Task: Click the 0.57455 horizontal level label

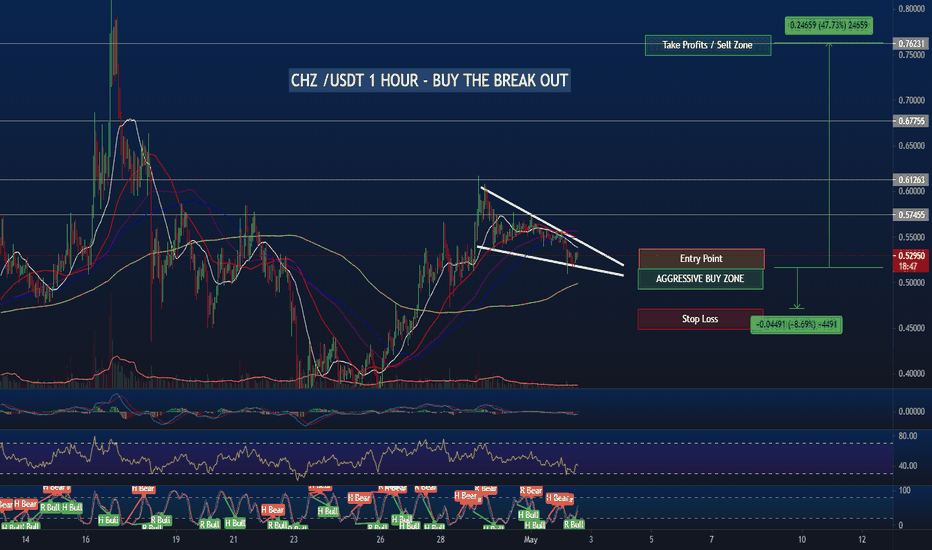Action: pos(911,215)
